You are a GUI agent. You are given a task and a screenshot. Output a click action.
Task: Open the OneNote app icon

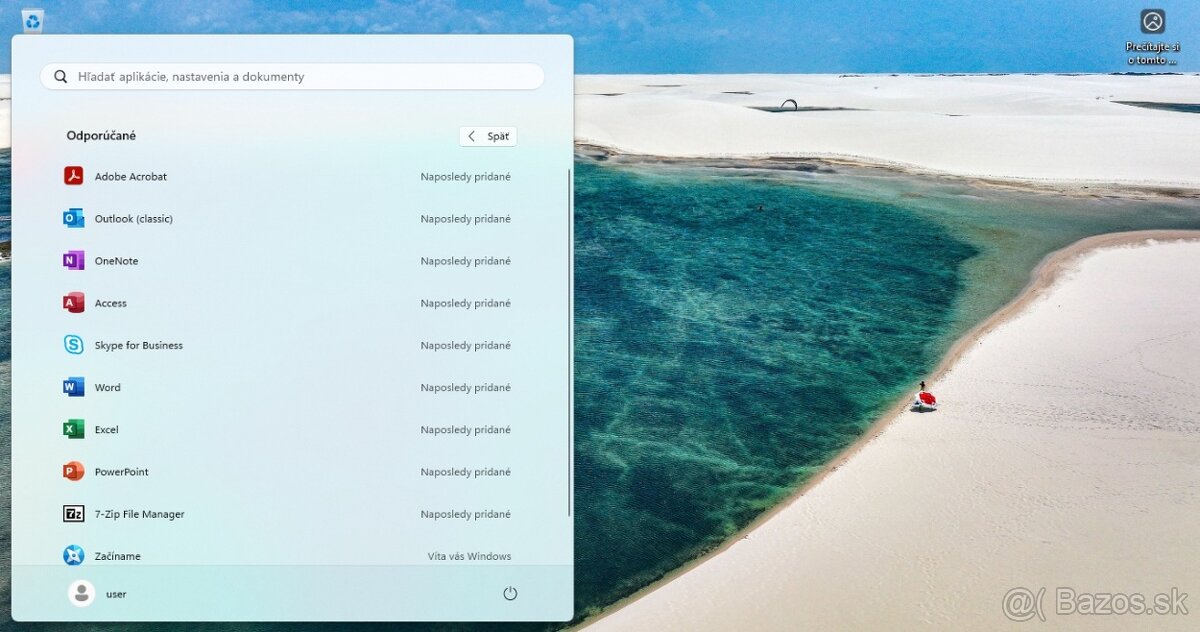click(x=74, y=261)
